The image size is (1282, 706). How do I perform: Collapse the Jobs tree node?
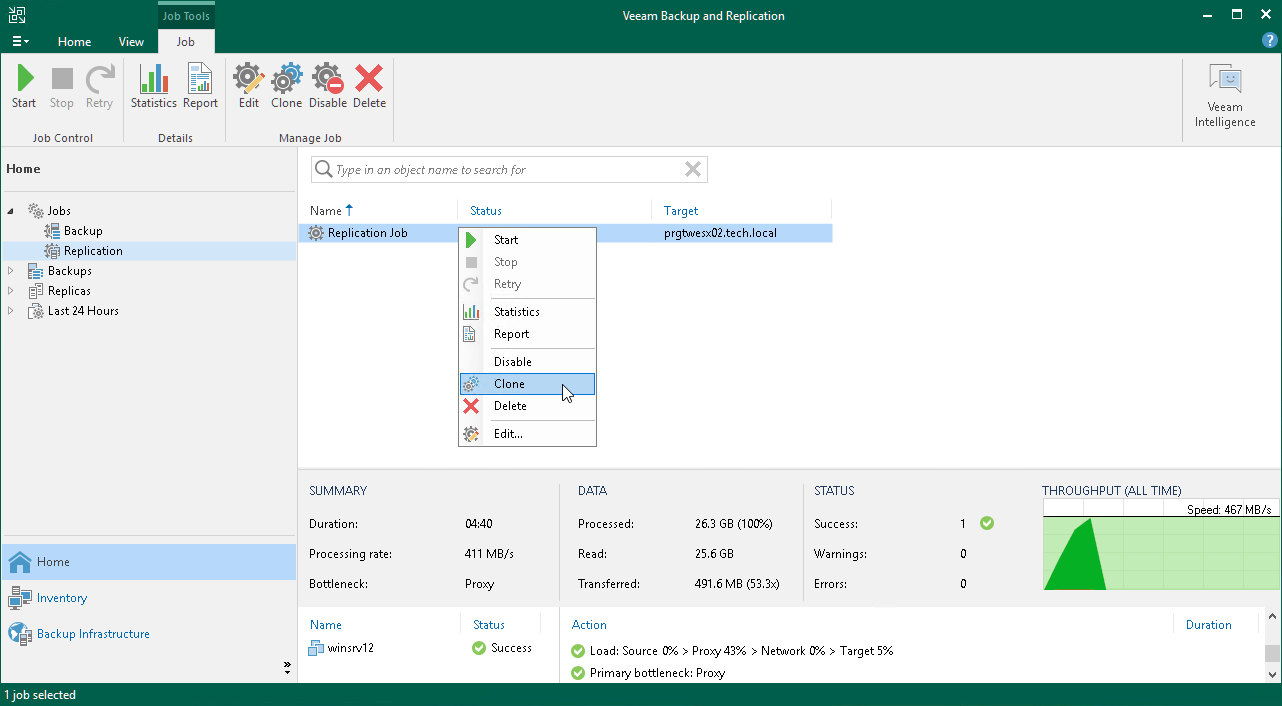click(x=11, y=211)
